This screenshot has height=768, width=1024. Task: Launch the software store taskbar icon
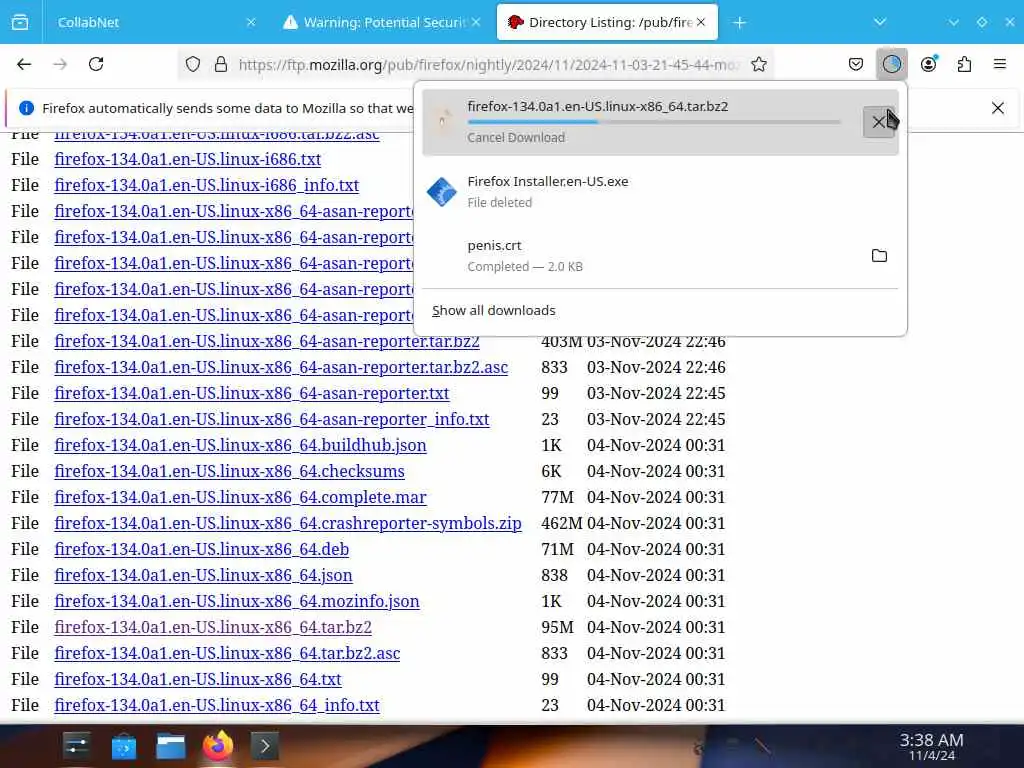[x=123, y=746]
